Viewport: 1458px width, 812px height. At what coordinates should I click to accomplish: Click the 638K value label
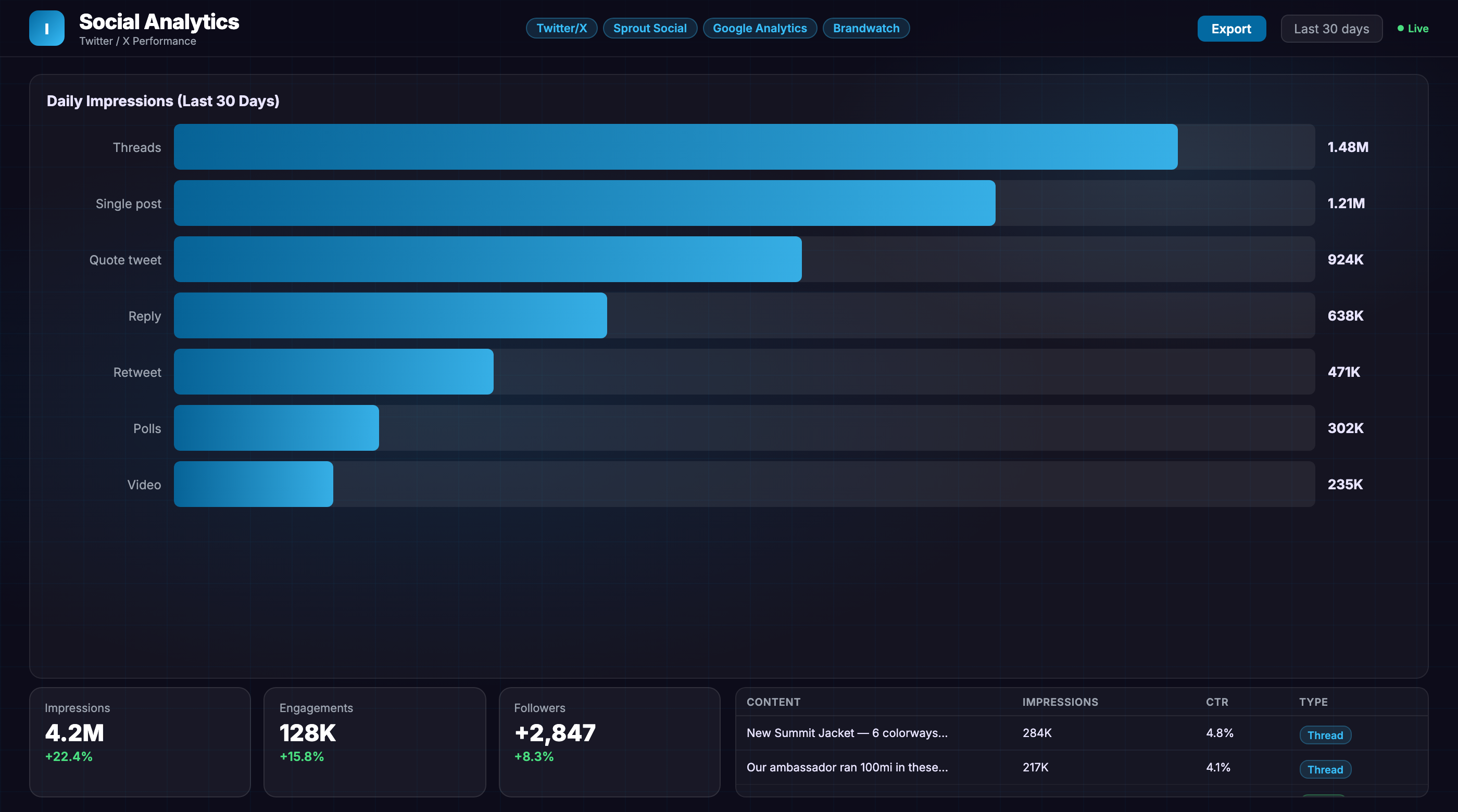pos(1346,316)
